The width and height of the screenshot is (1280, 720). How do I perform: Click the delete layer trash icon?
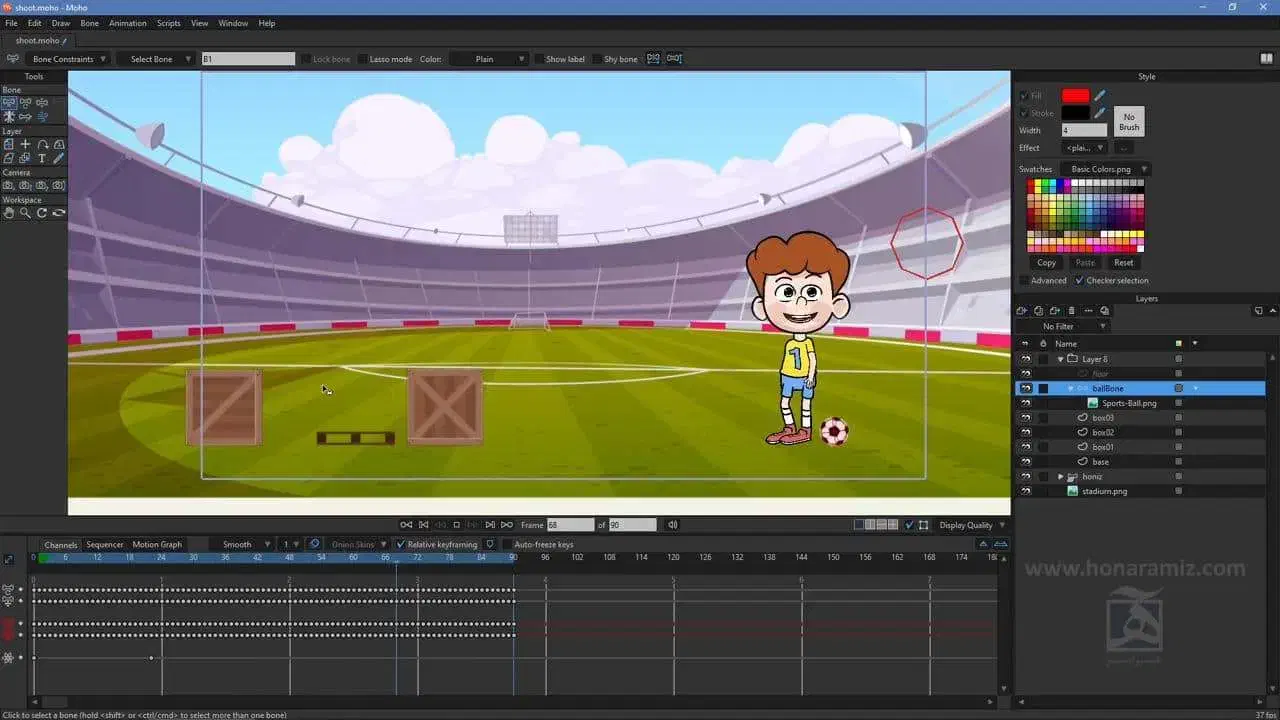coord(1072,311)
